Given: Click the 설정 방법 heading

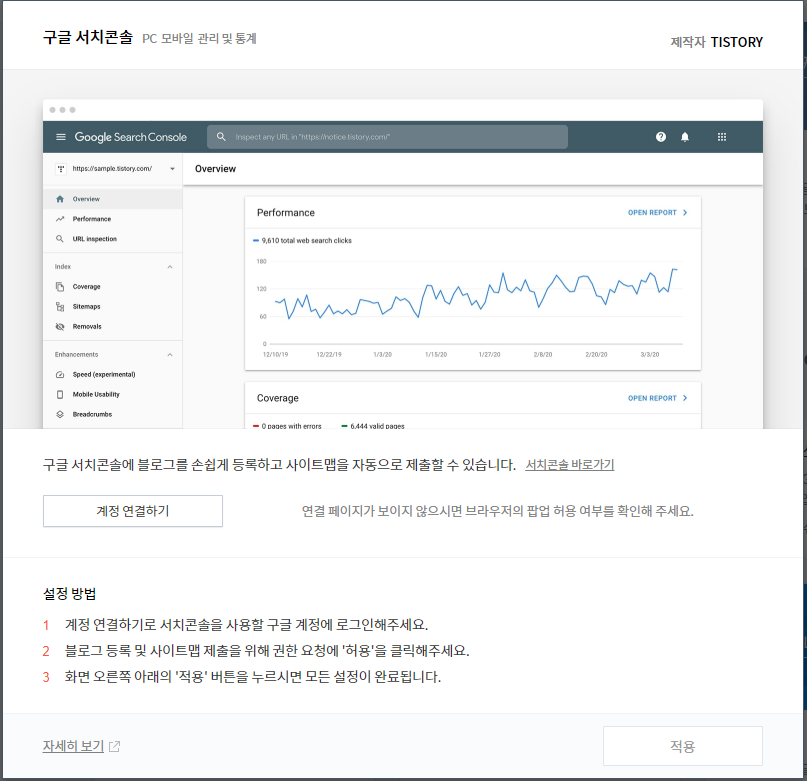Looking at the screenshot, I should 69,594.
